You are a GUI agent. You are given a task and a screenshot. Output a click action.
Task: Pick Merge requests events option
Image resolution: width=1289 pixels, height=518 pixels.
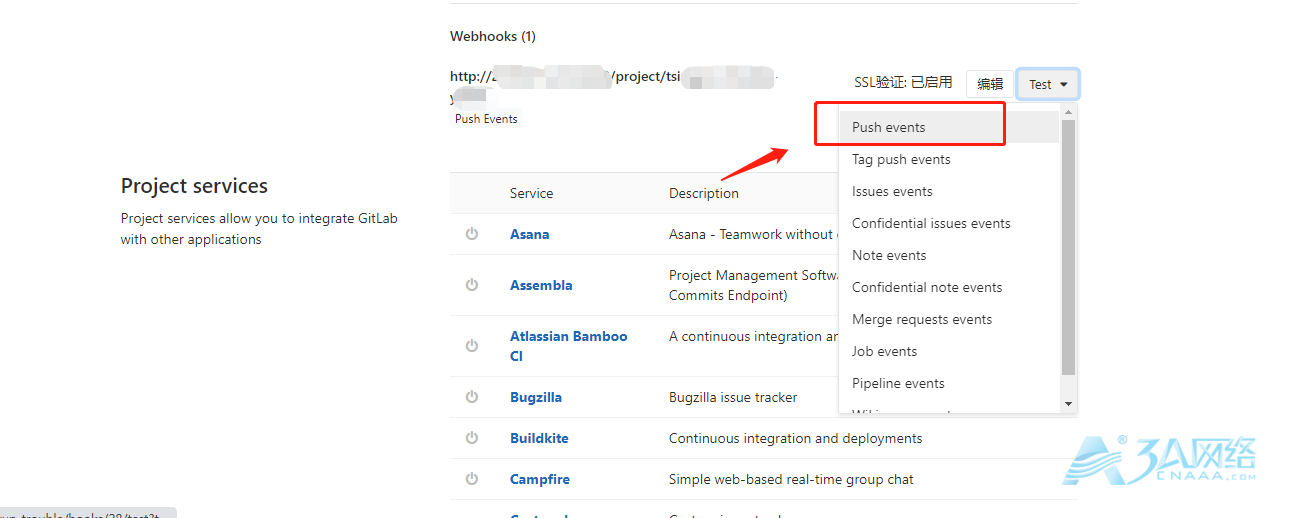point(948,319)
